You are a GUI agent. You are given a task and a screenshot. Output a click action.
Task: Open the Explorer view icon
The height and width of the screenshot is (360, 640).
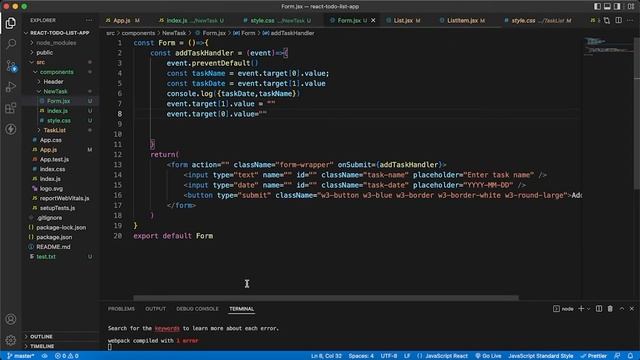point(11,23)
